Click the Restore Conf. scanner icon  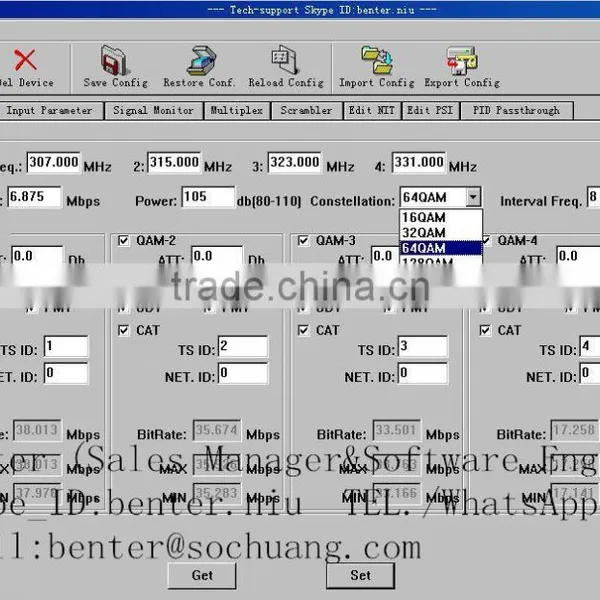click(201, 60)
